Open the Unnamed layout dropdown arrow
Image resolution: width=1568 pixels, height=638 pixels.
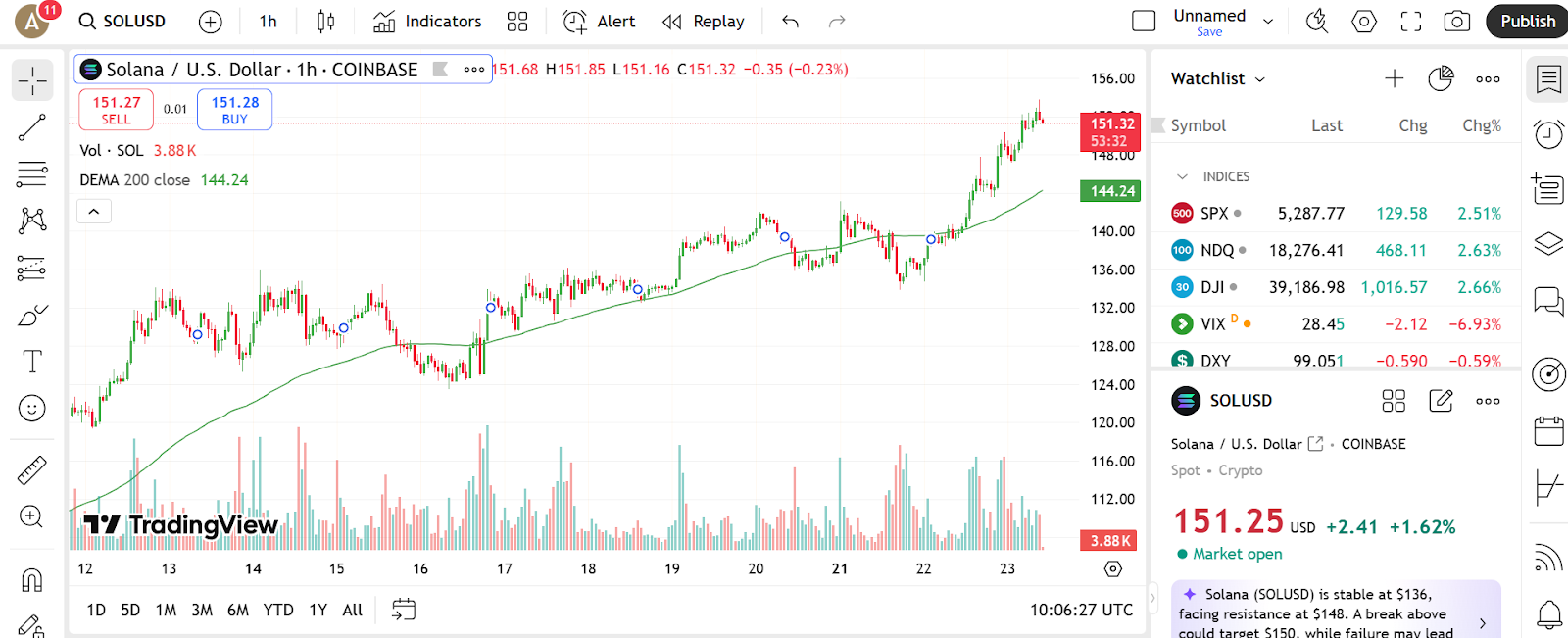pos(1268,22)
